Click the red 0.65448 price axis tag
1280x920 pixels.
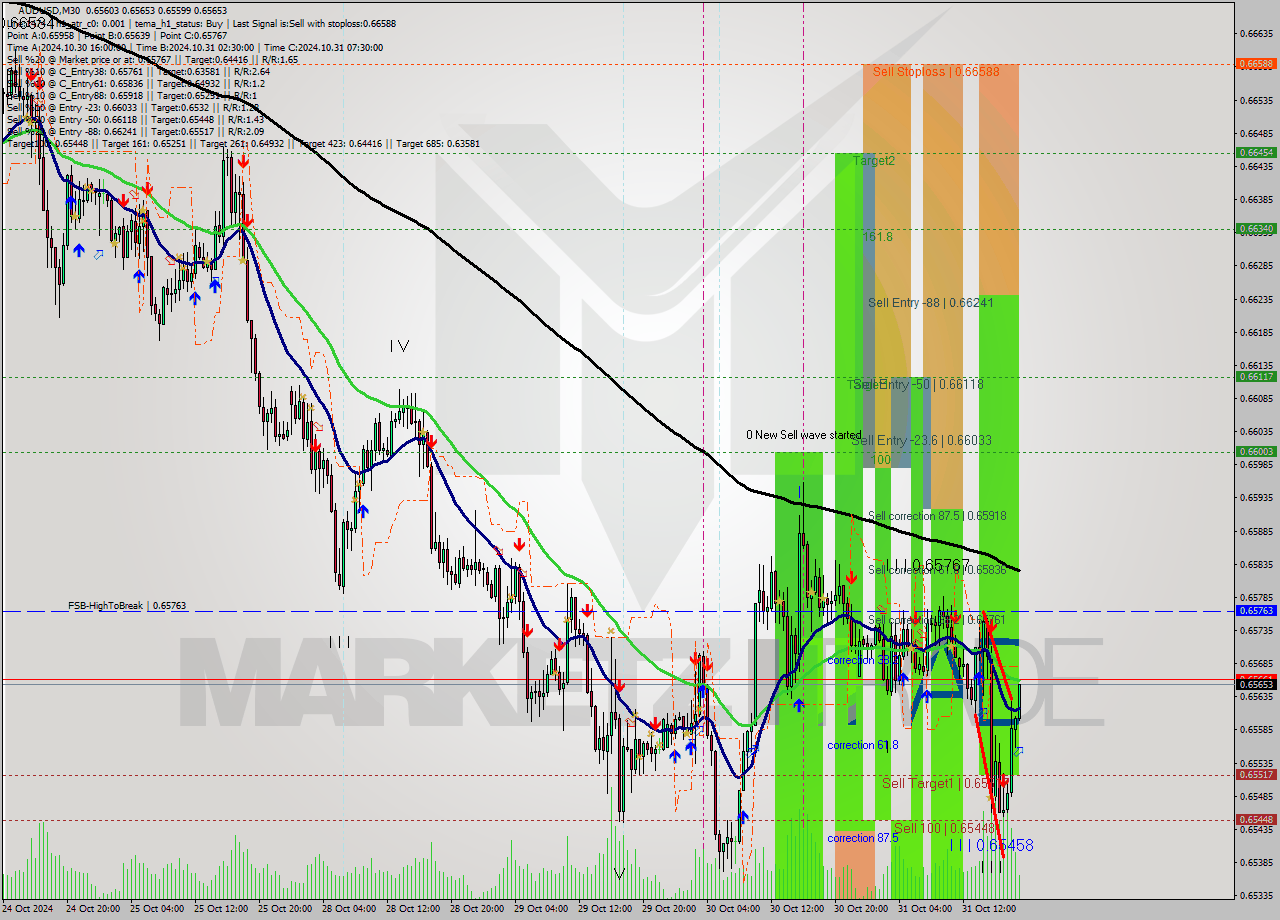1256,819
